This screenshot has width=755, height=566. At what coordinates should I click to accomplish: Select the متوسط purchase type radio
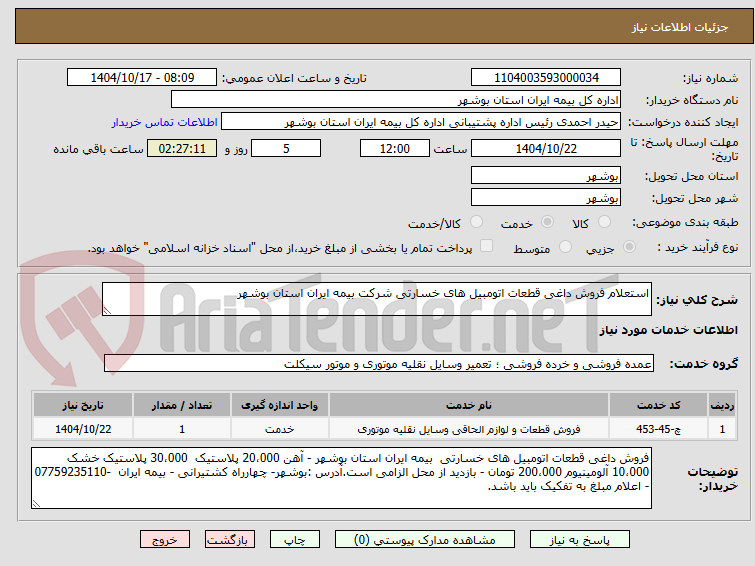(x=565, y=247)
